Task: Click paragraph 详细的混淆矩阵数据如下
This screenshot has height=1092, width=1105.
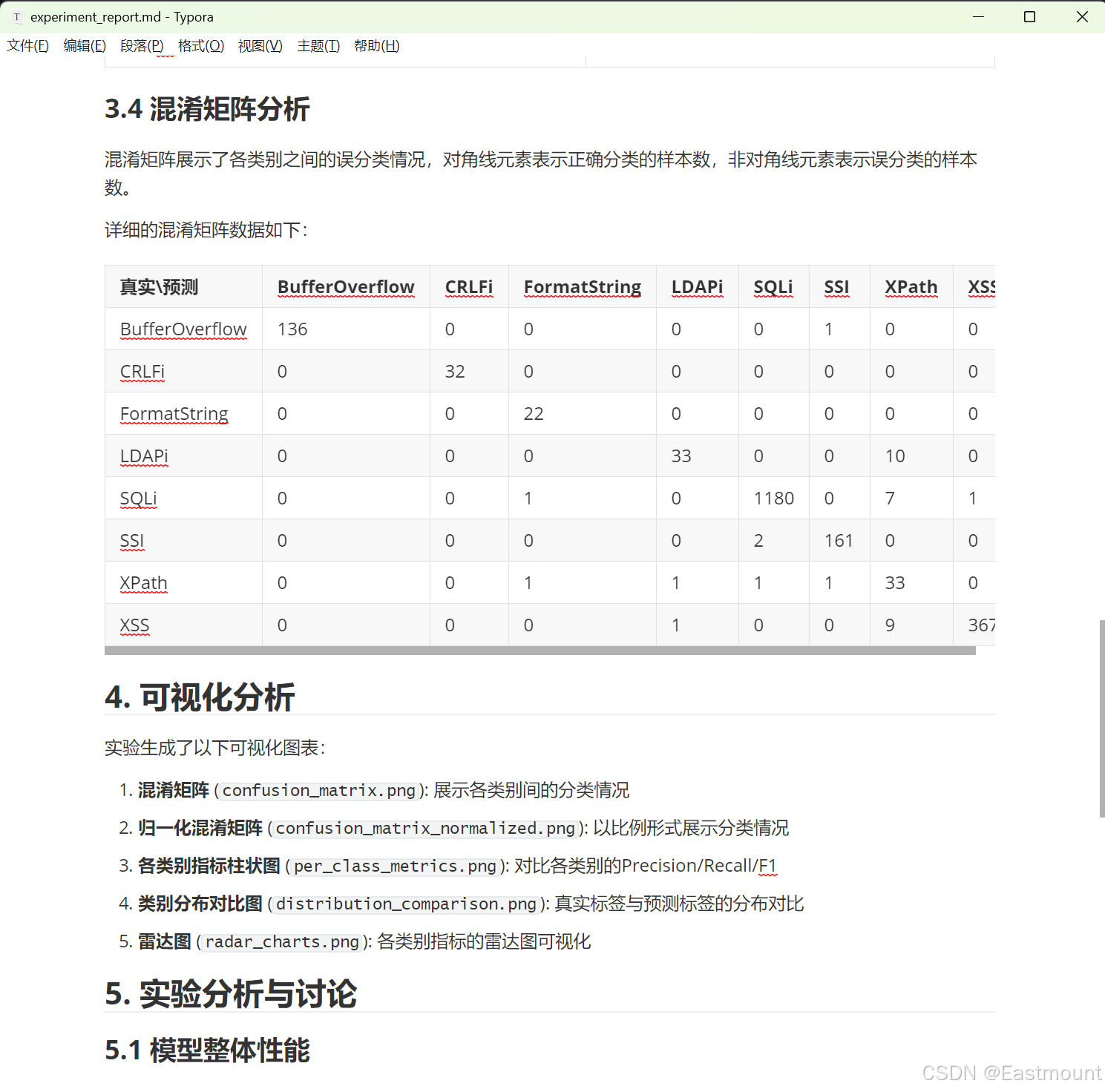Action: pos(206,230)
